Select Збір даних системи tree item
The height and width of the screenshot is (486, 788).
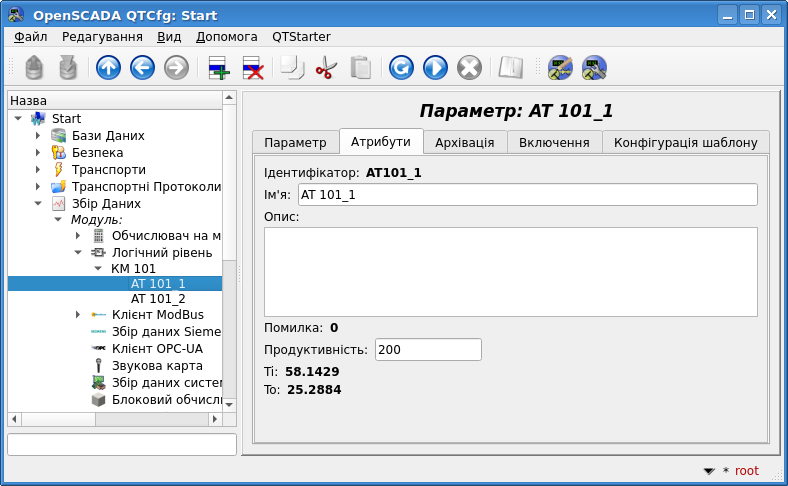(x=166, y=383)
